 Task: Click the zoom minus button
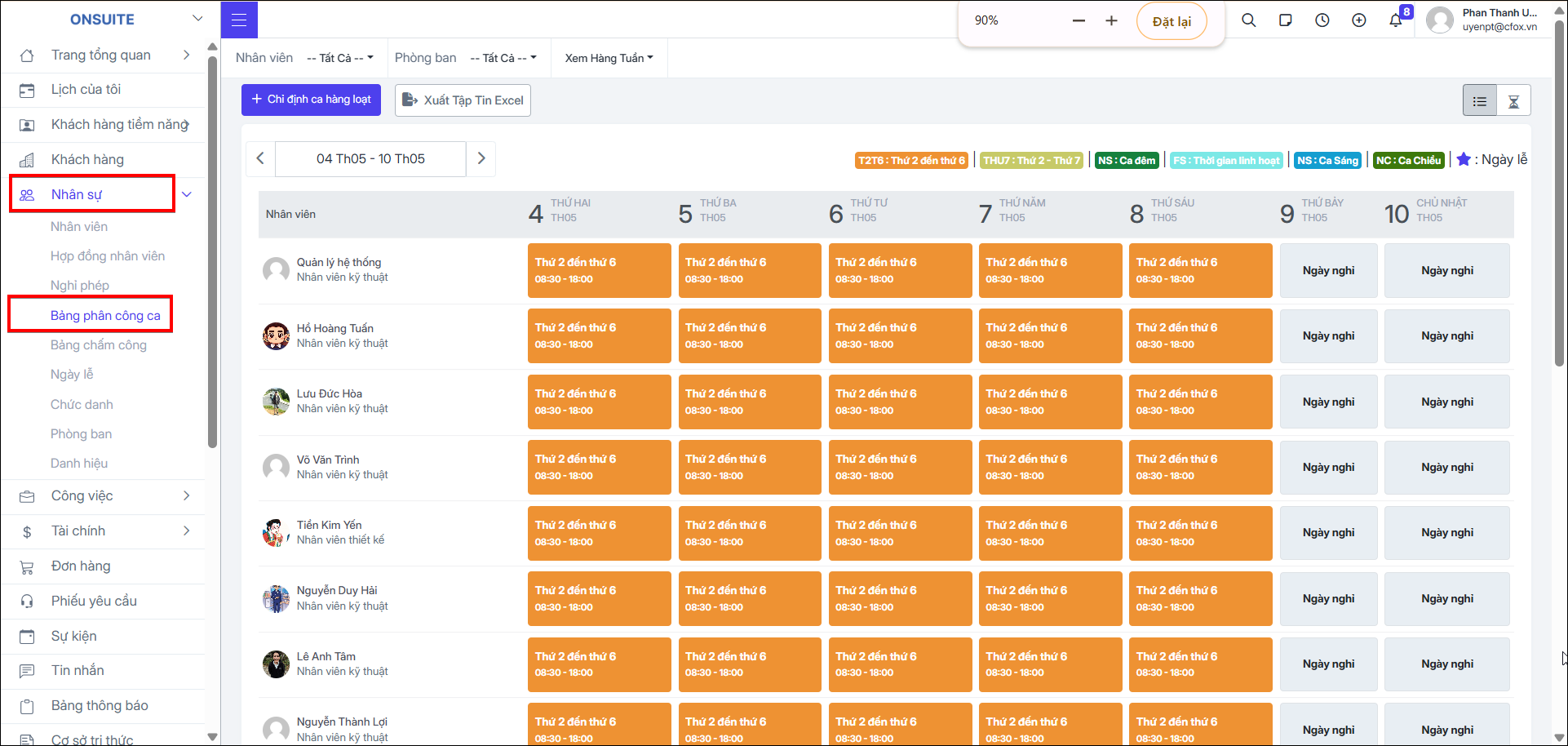pos(1079,20)
